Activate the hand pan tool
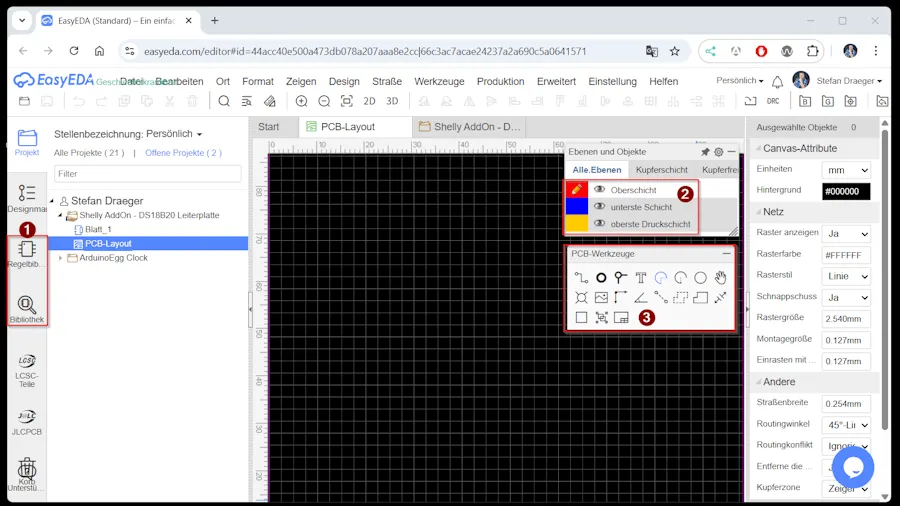 click(720, 277)
